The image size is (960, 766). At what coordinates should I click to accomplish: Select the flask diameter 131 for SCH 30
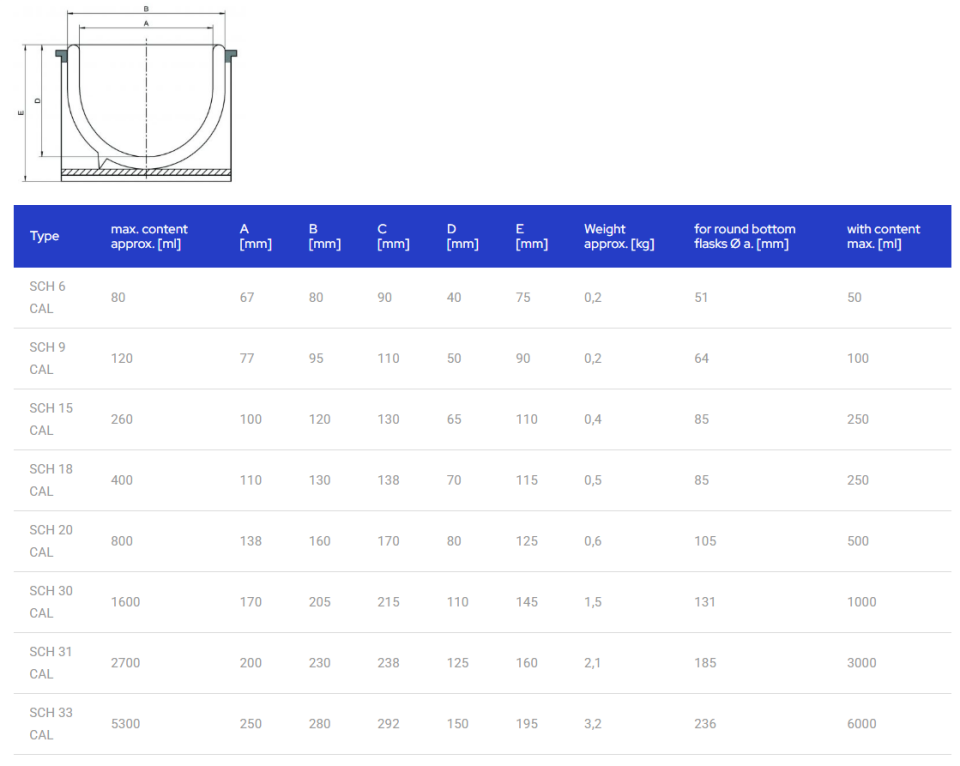705,602
